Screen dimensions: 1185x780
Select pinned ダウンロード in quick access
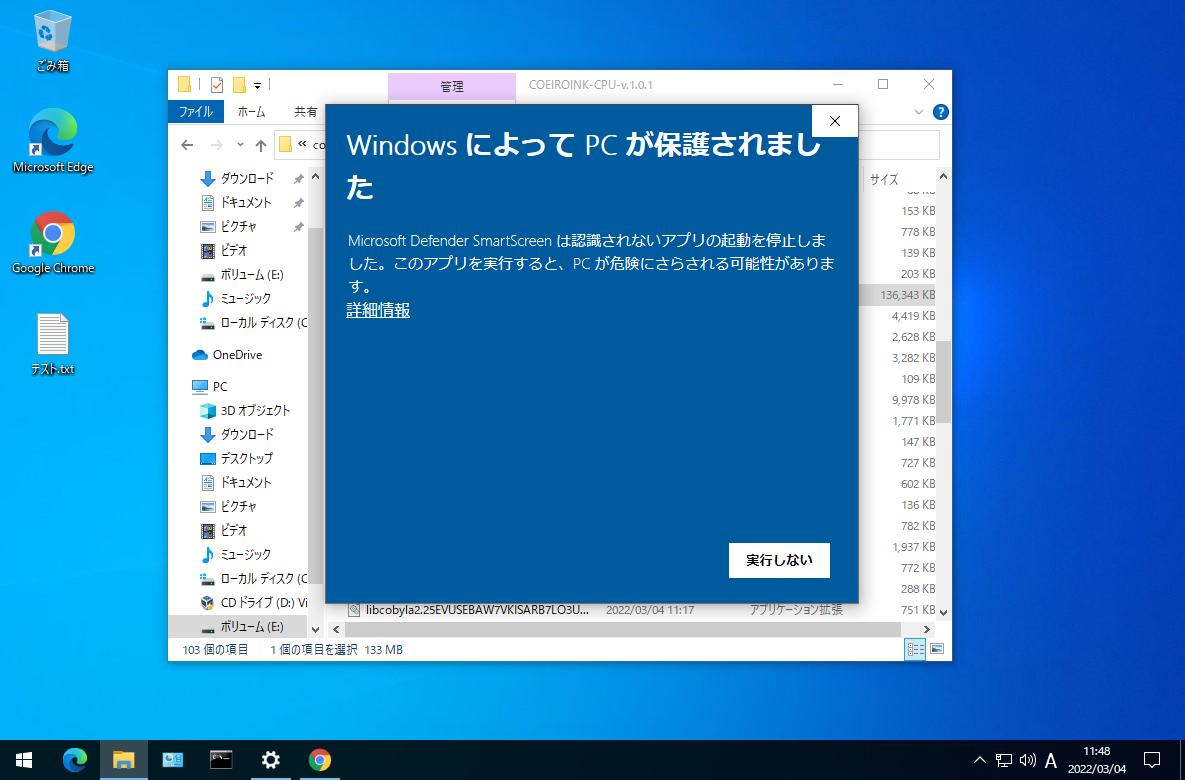tap(246, 178)
